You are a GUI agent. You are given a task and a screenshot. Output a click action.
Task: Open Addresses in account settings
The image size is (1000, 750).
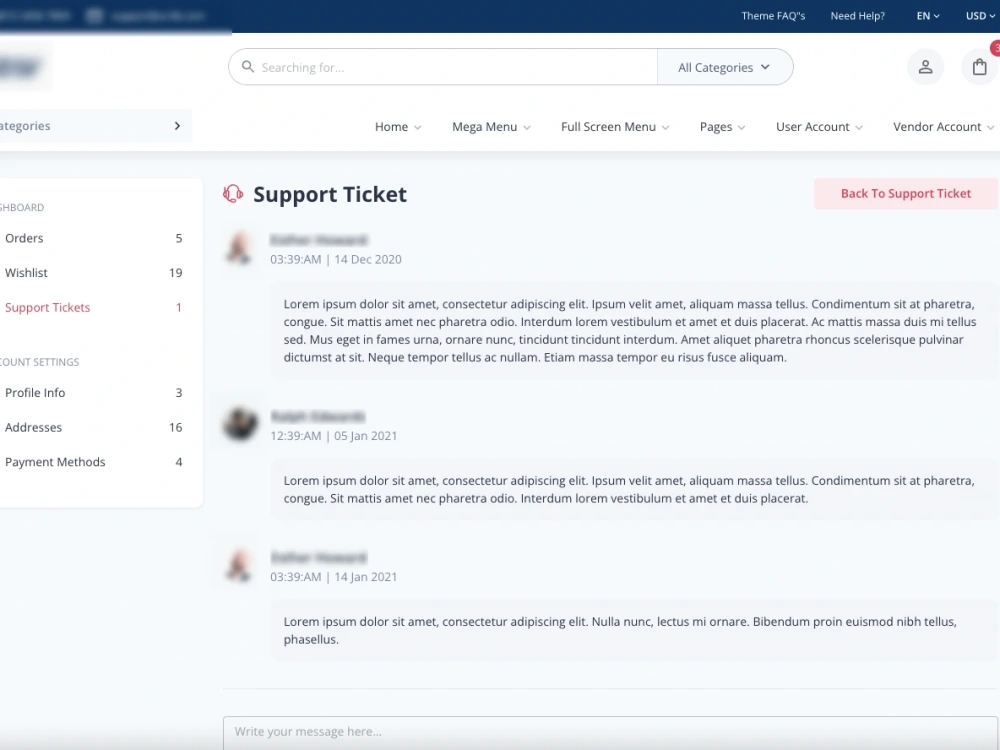click(93, 427)
